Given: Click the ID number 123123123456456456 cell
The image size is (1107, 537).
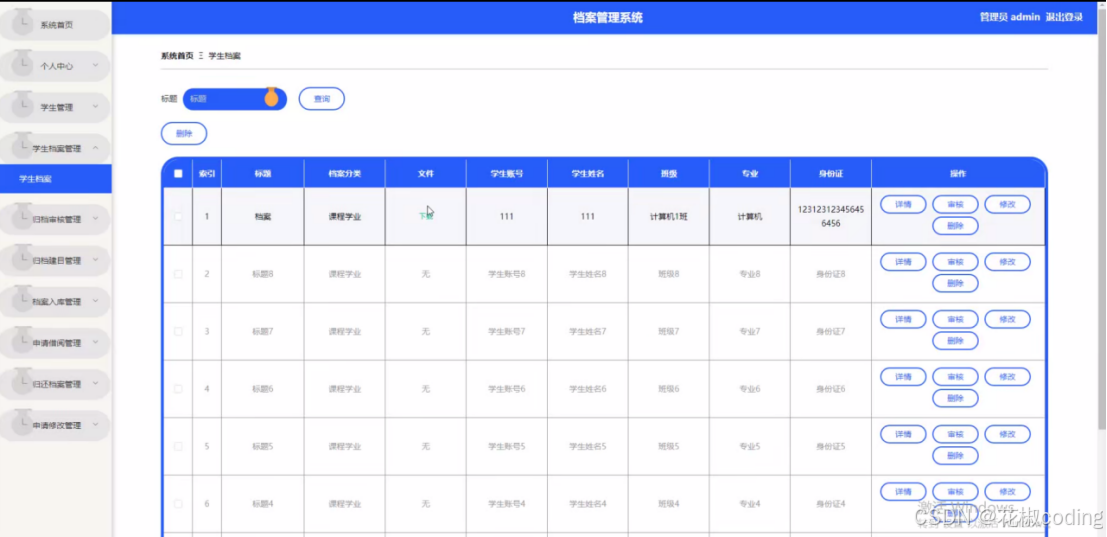Looking at the screenshot, I should (x=830, y=217).
